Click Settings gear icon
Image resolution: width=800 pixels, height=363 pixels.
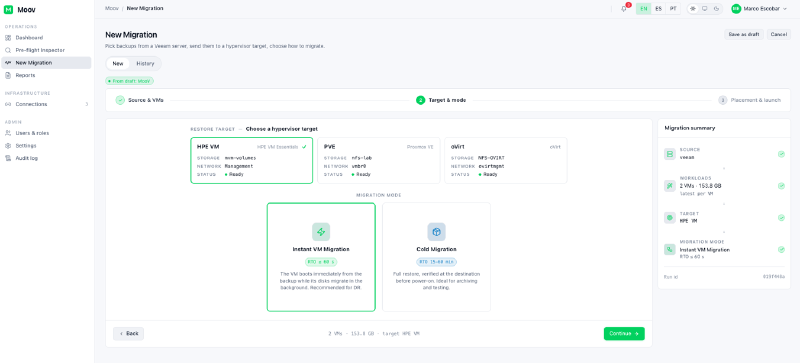(x=8, y=146)
